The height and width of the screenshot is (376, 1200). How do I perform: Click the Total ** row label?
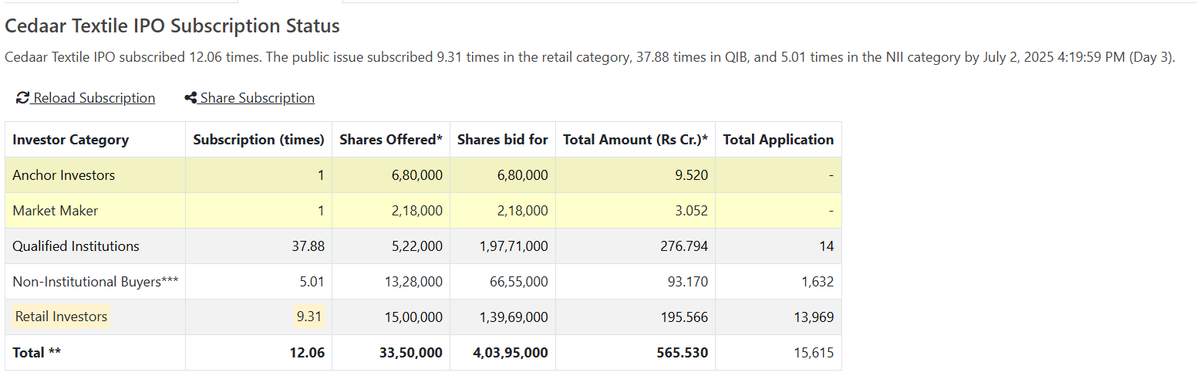point(38,353)
